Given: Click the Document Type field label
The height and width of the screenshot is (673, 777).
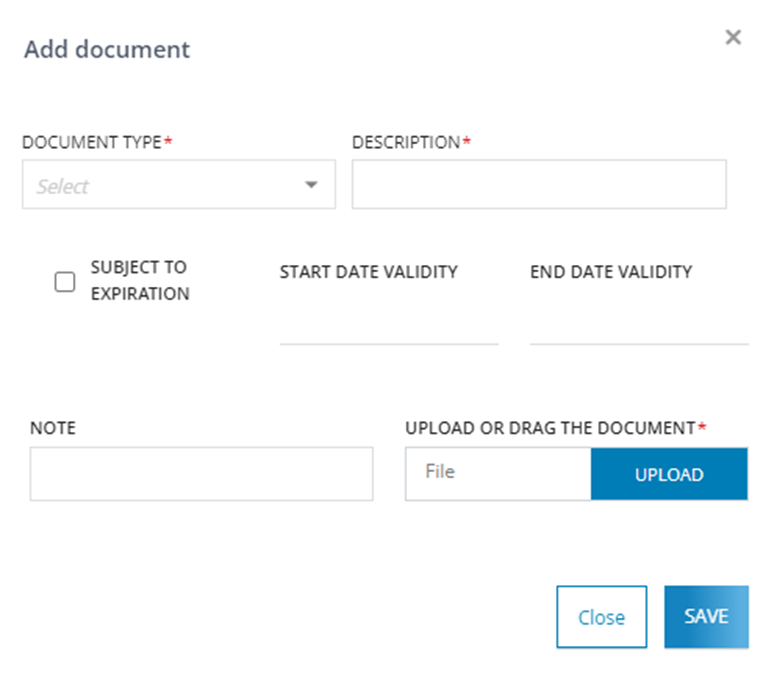Looking at the screenshot, I should [92, 142].
